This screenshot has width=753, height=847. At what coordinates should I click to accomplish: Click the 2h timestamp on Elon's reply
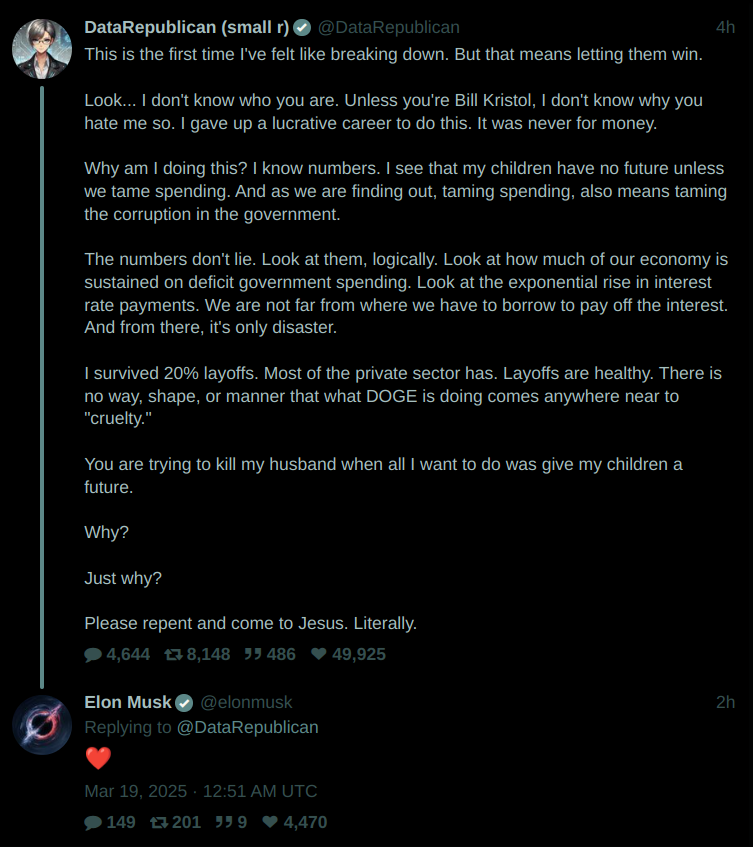[725, 702]
